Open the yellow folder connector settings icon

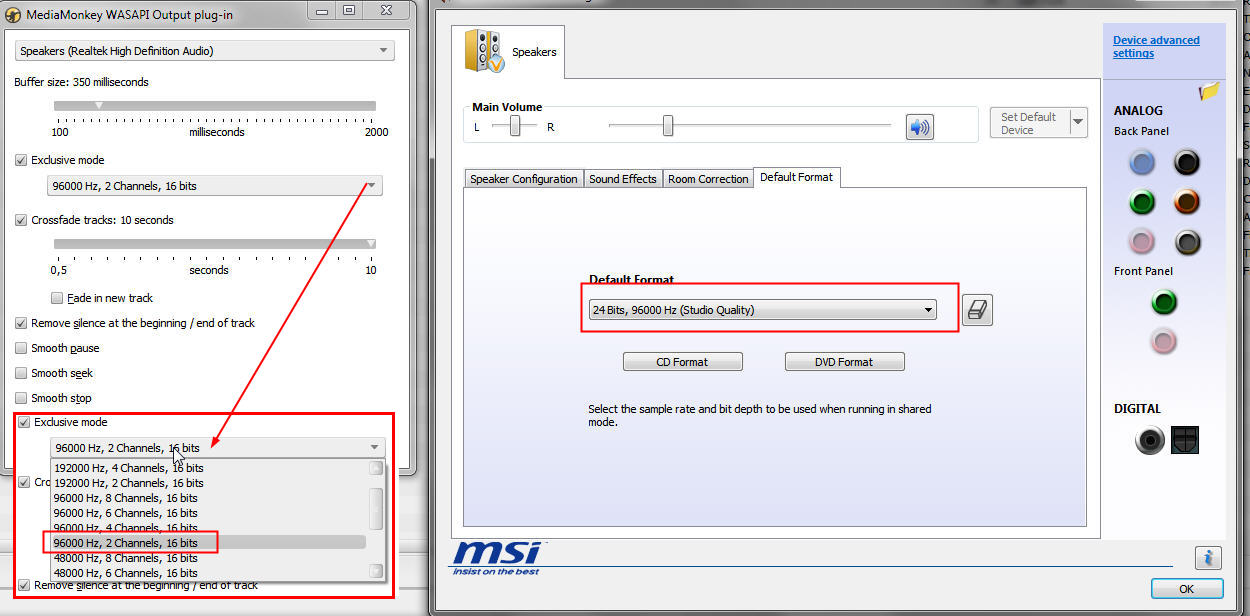(x=1209, y=92)
